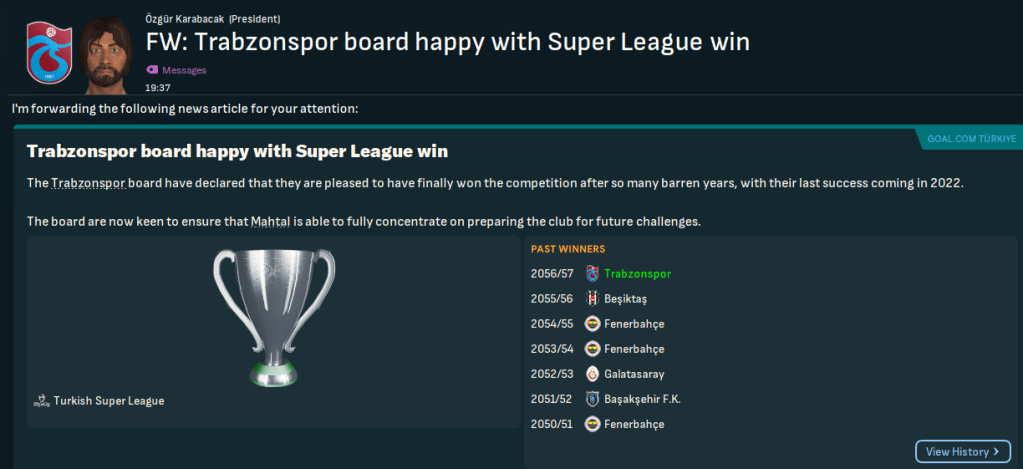Open the Mahtal link in article text
The image size is (1023, 469).
(268, 221)
